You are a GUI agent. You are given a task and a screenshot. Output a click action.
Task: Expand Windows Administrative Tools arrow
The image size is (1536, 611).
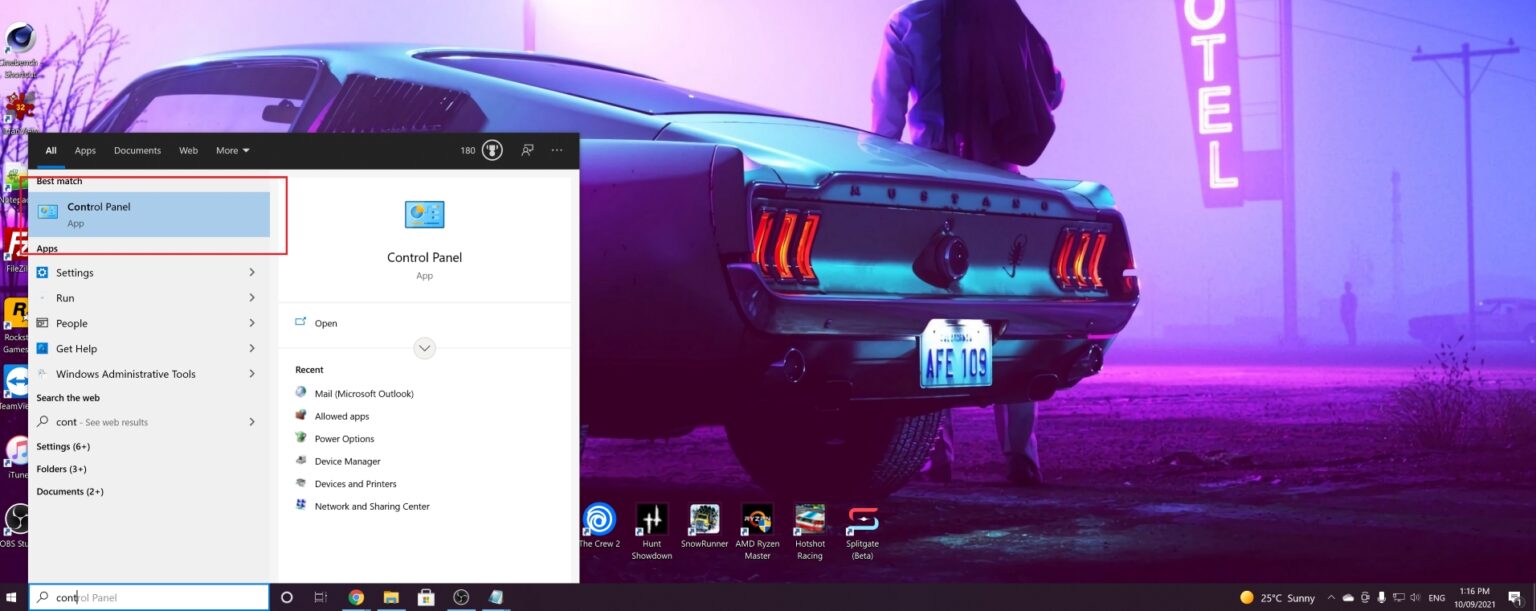point(251,374)
